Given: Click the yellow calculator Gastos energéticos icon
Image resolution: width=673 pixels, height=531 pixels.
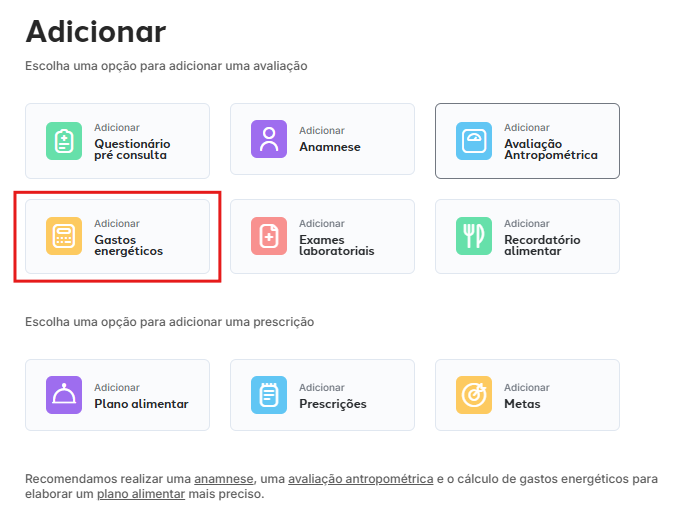Looking at the screenshot, I should coord(64,236).
